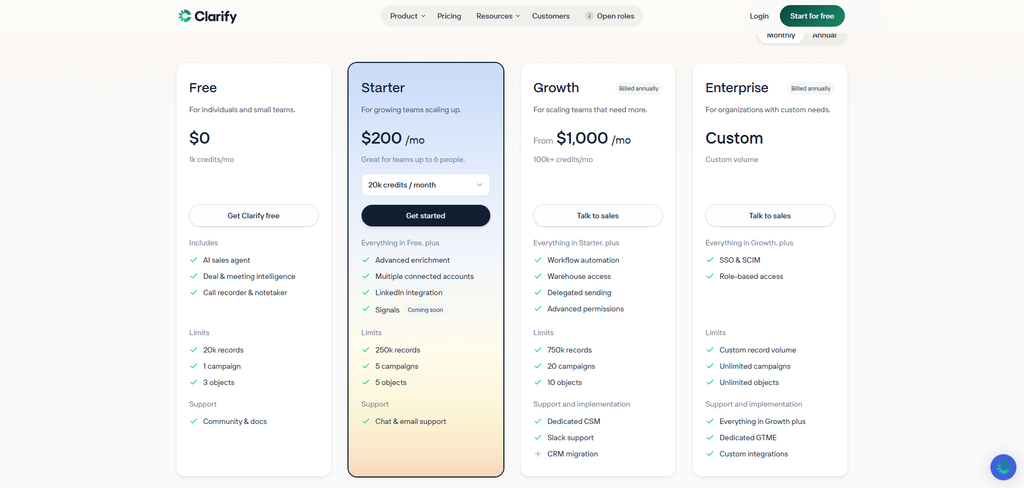This screenshot has height=488, width=1024.
Task: Click 100k+ credits/mo text
Action: [563, 159]
